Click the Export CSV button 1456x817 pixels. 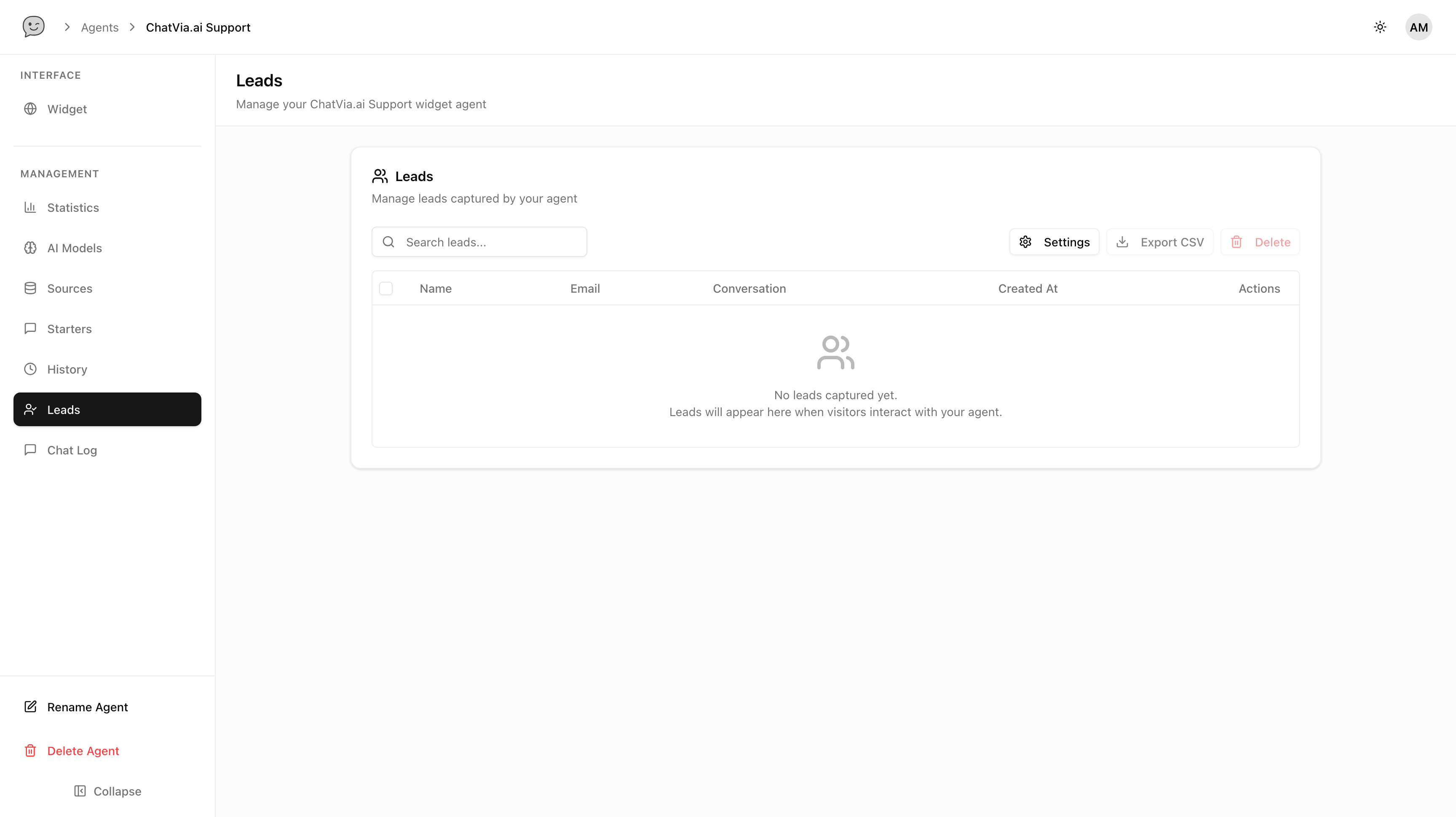(x=1160, y=242)
